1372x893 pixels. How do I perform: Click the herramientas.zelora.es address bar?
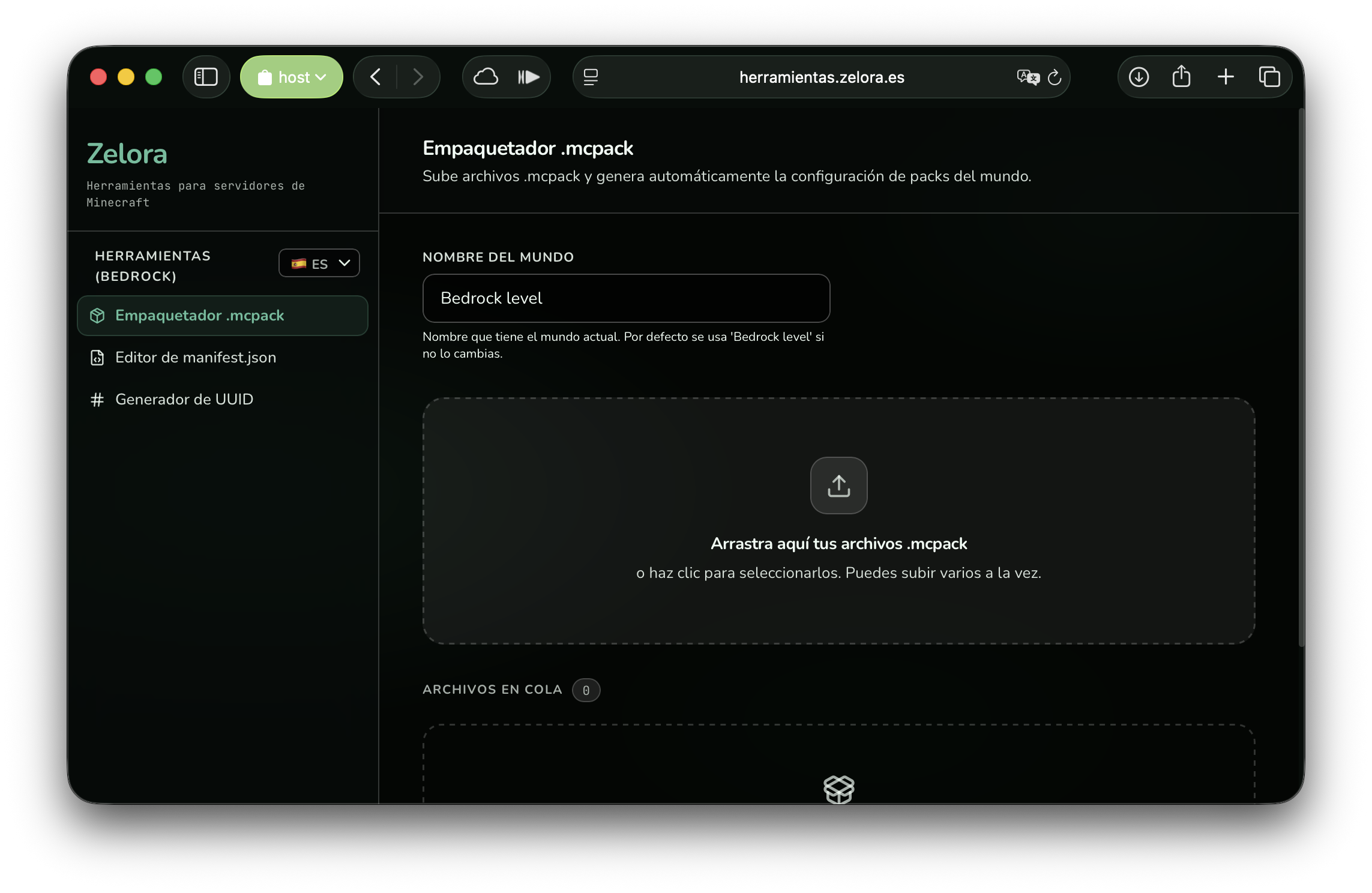point(821,77)
